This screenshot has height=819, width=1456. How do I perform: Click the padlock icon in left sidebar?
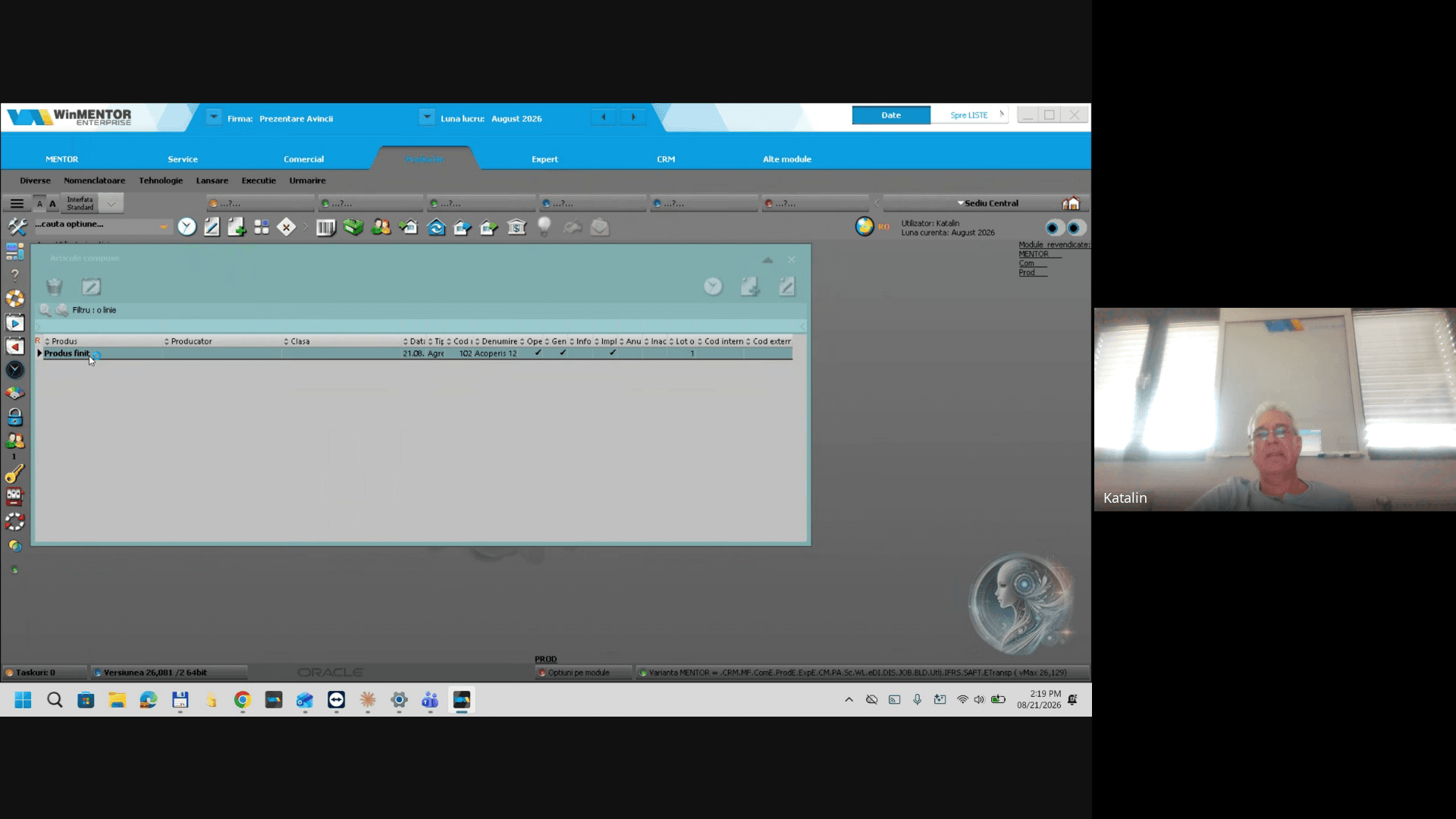(x=14, y=417)
